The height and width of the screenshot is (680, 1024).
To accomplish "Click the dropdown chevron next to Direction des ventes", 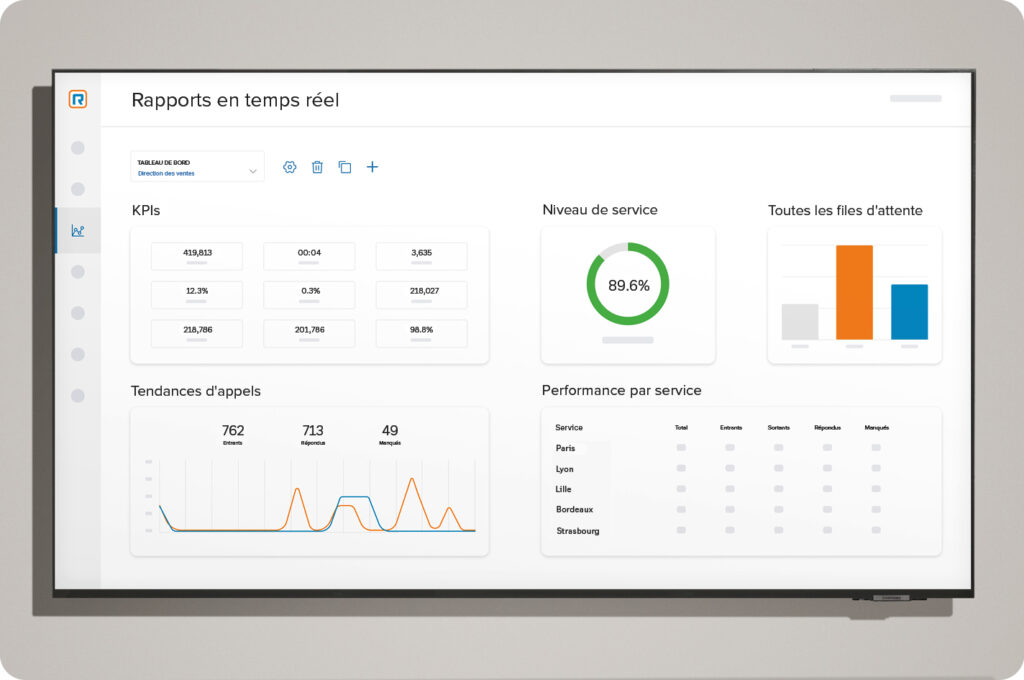I will [253, 171].
